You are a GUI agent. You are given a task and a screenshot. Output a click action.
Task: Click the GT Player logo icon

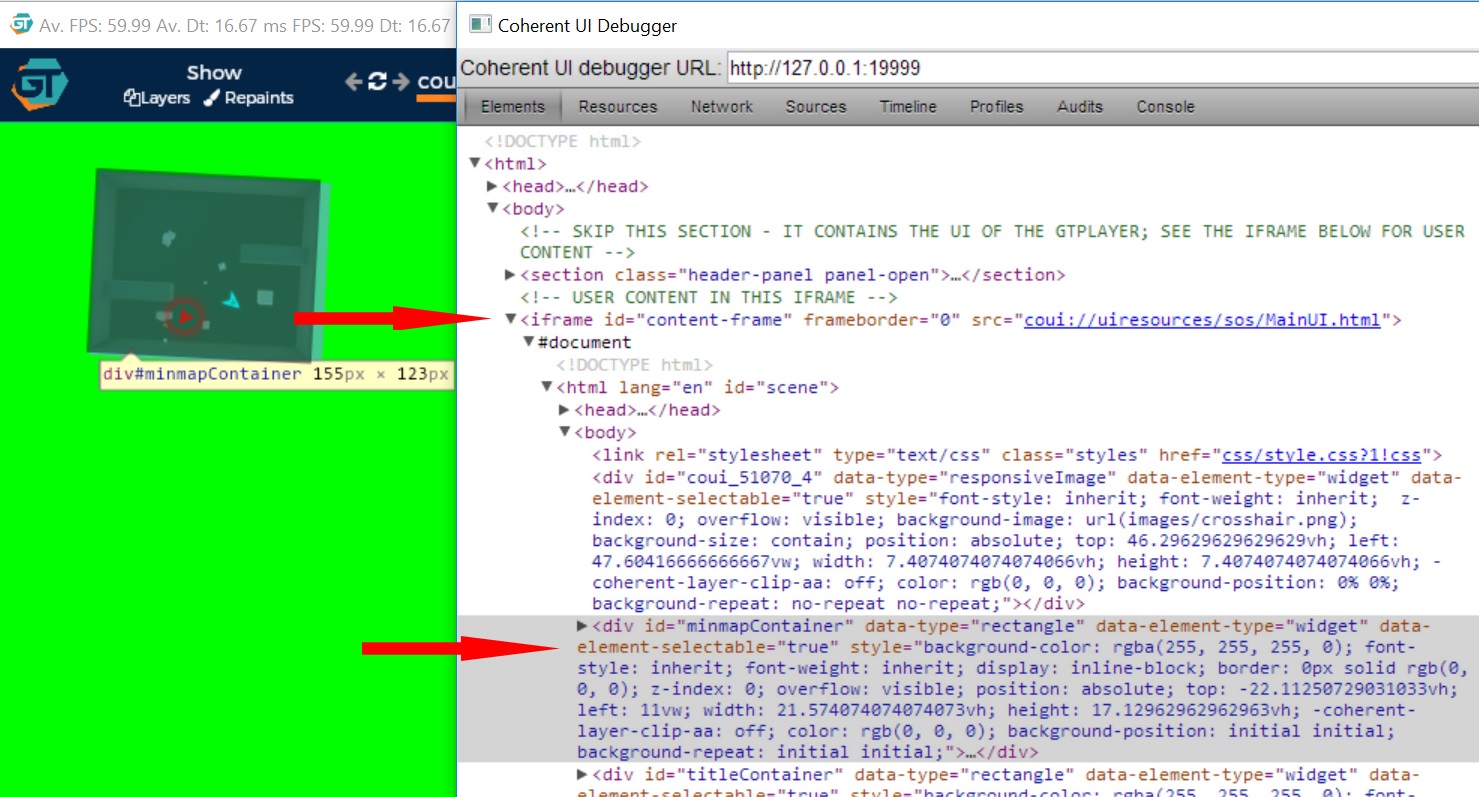(x=40, y=85)
